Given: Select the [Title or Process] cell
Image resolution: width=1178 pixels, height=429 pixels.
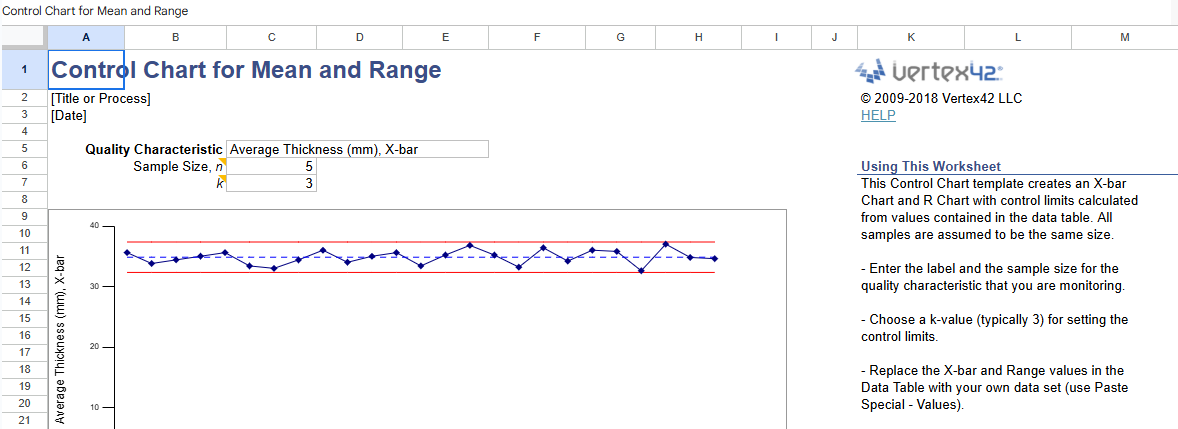Looking at the screenshot, I should pyautogui.click(x=100, y=99).
